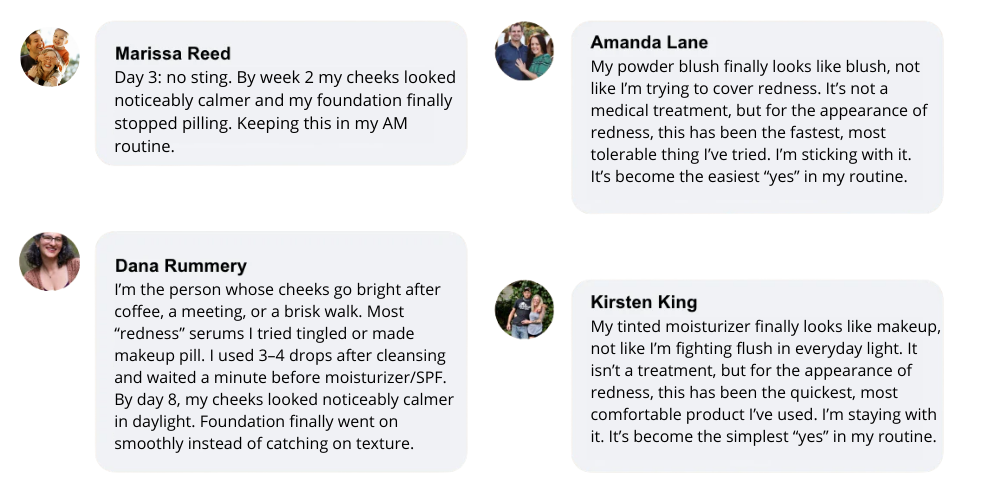Select the Kirsten King name
Image resolution: width=1000 pixels, height=500 pixels.
pos(643,302)
